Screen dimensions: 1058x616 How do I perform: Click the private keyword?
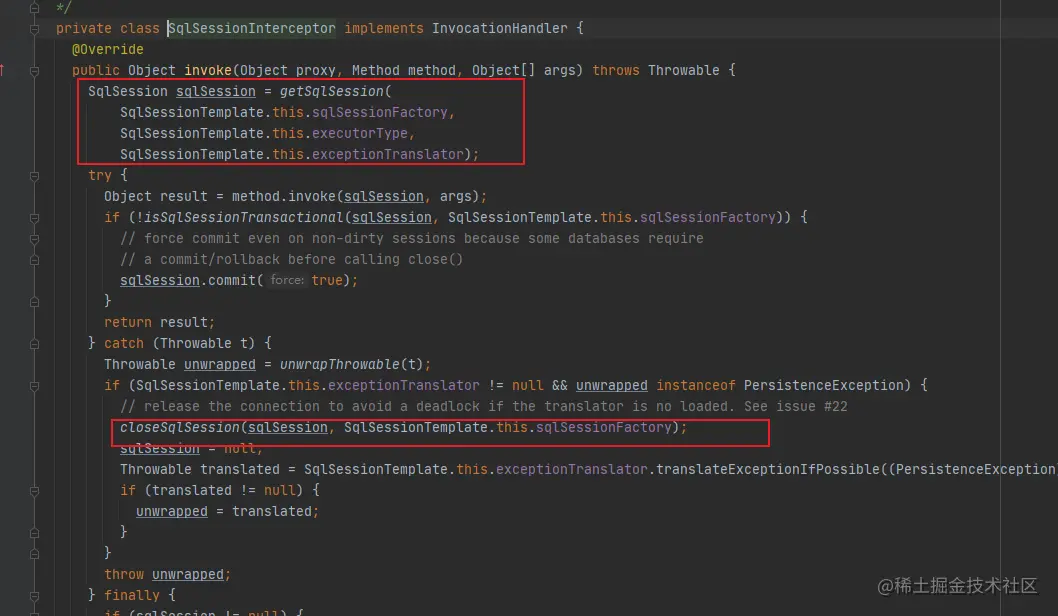coord(84,28)
